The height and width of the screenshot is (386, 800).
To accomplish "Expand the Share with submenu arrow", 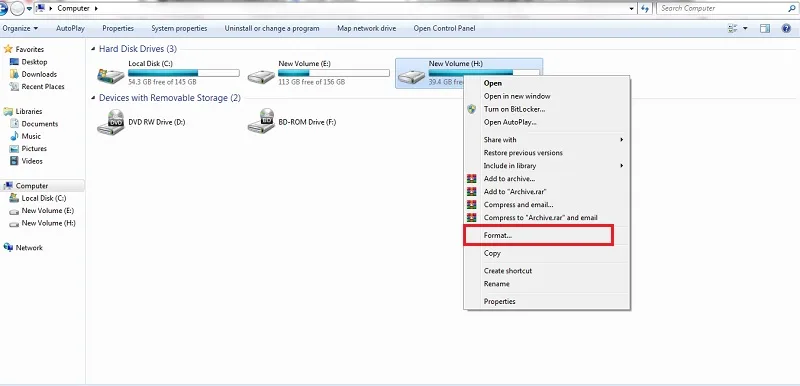I will (621, 140).
